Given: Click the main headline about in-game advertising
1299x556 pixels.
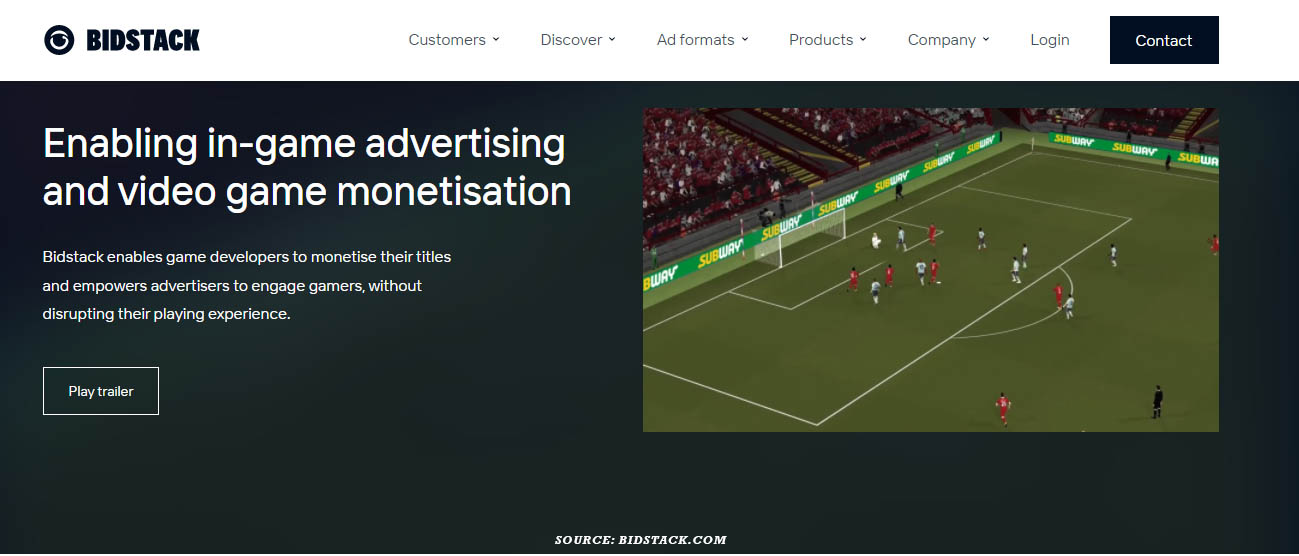Looking at the screenshot, I should tap(307, 167).
